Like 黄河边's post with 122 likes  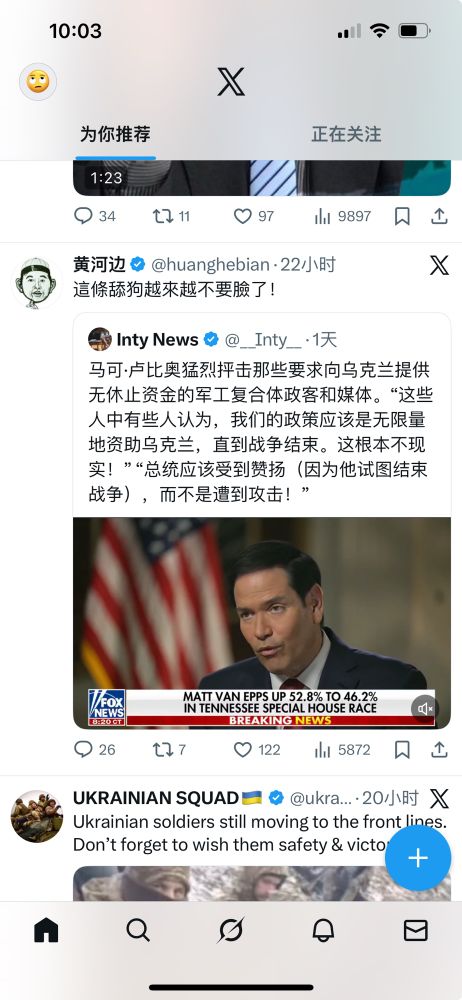256,749
